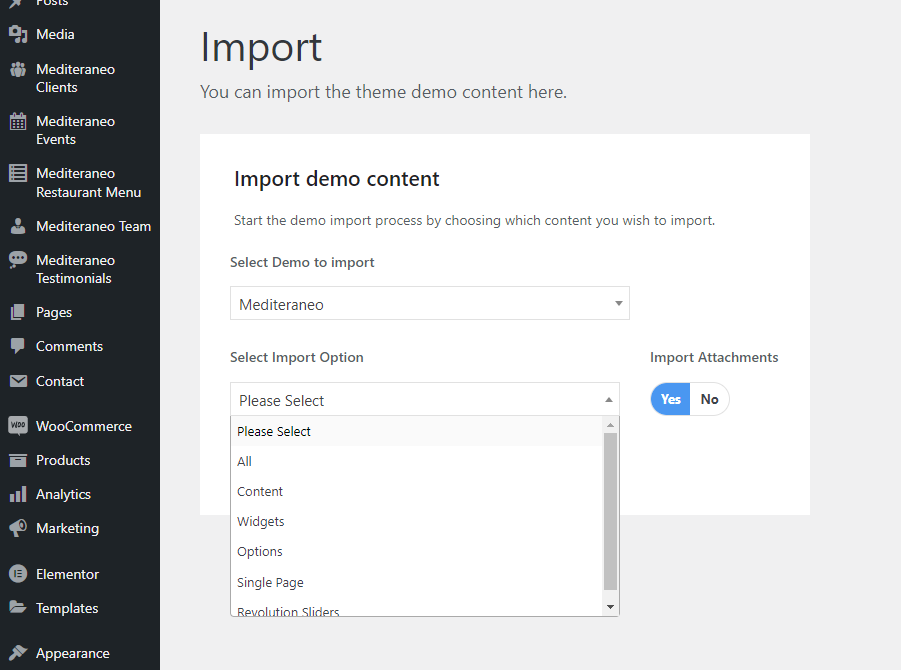The width and height of the screenshot is (901, 670).
Task: Click the Templates folder icon
Action: pyautogui.click(x=18, y=607)
